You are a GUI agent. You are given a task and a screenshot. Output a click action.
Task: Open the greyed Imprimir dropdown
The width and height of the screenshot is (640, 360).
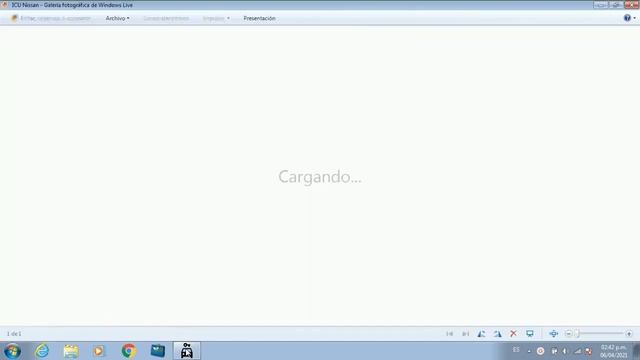point(216,18)
